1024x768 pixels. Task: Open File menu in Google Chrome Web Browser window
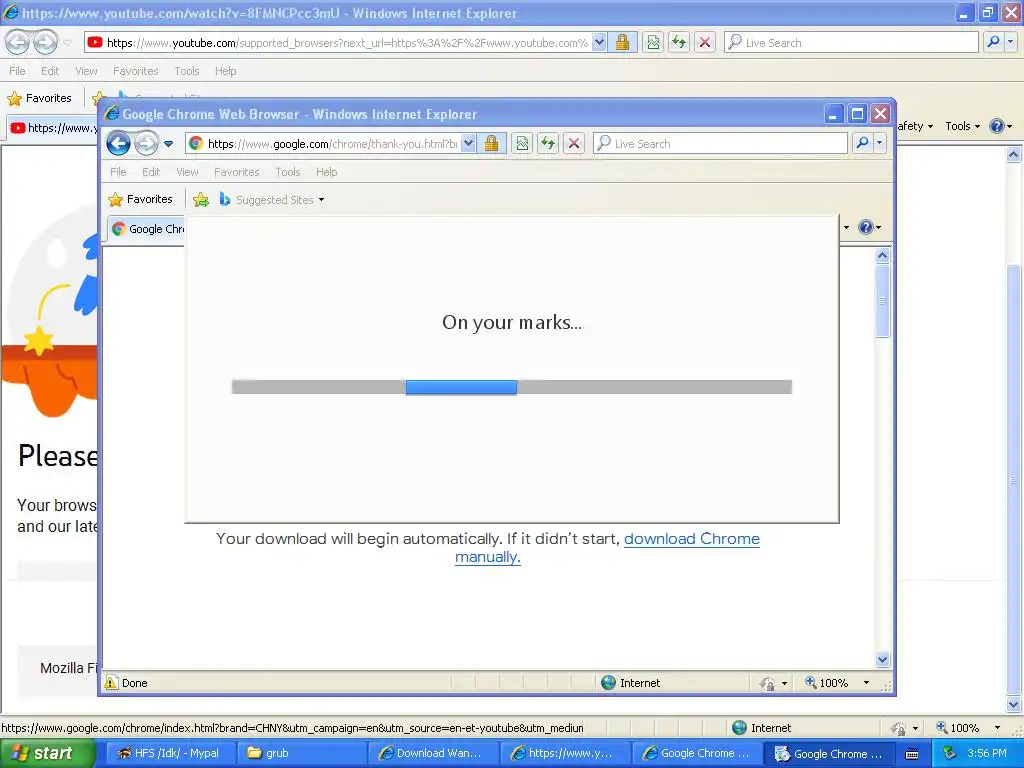click(118, 172)
